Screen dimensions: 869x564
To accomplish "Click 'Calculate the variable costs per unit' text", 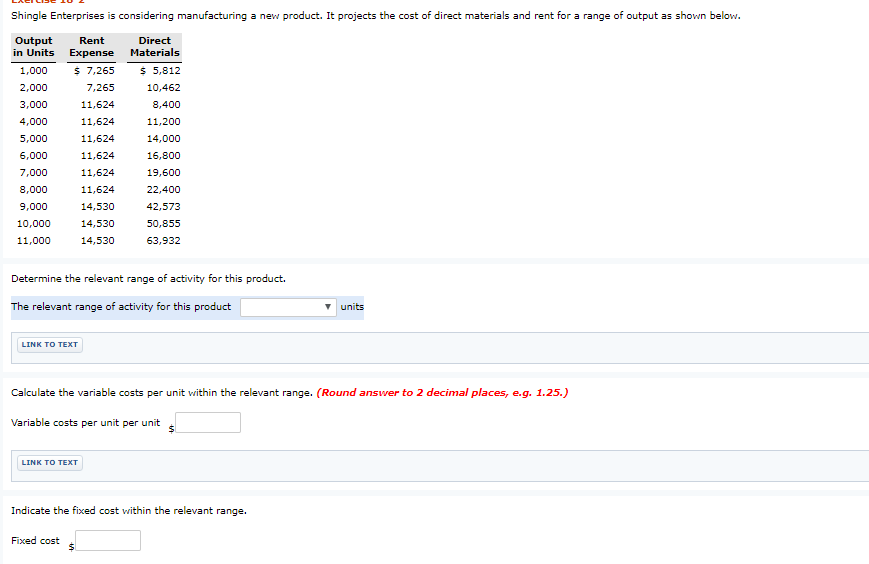I will [162, 393].
